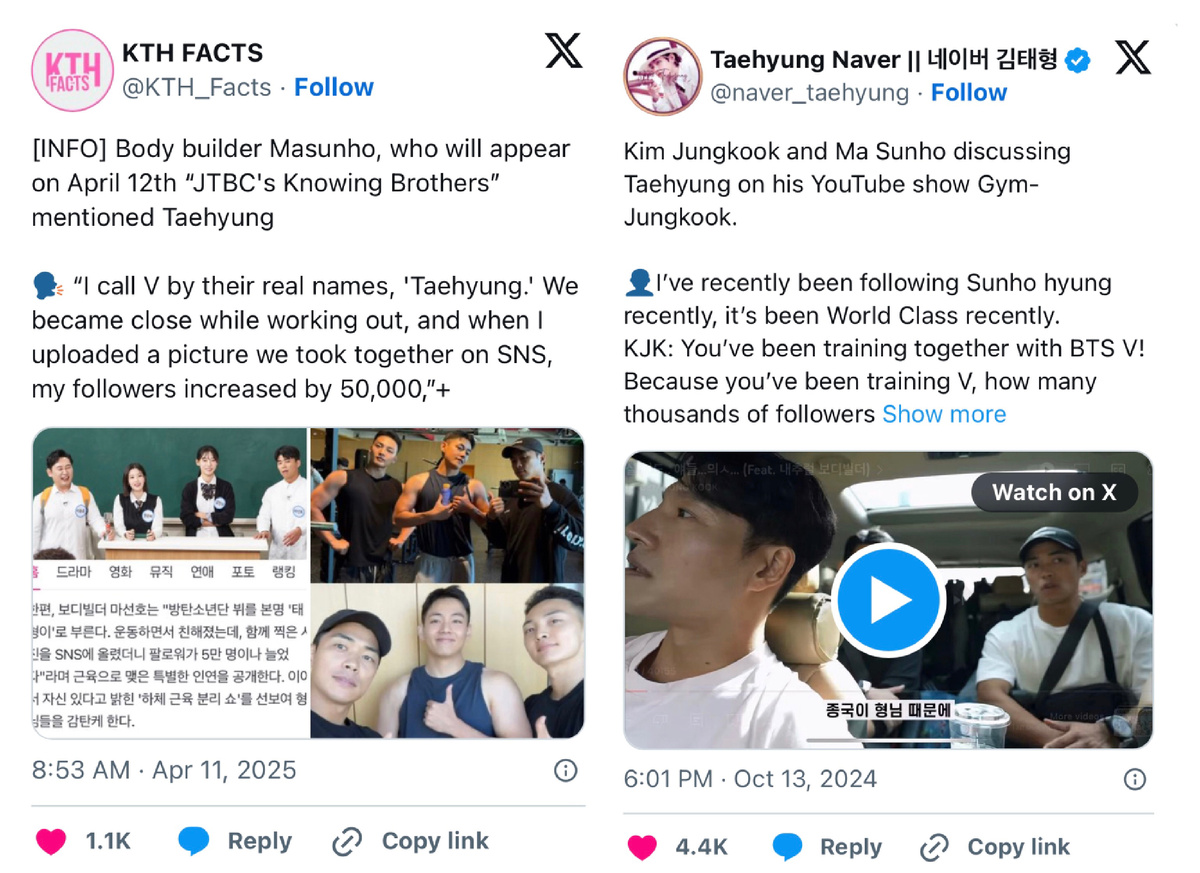The image size is (1200, 873).
Task: Click info icon beside Oct 13, 2024 timestamp
Action: (x=1134, y=779)
